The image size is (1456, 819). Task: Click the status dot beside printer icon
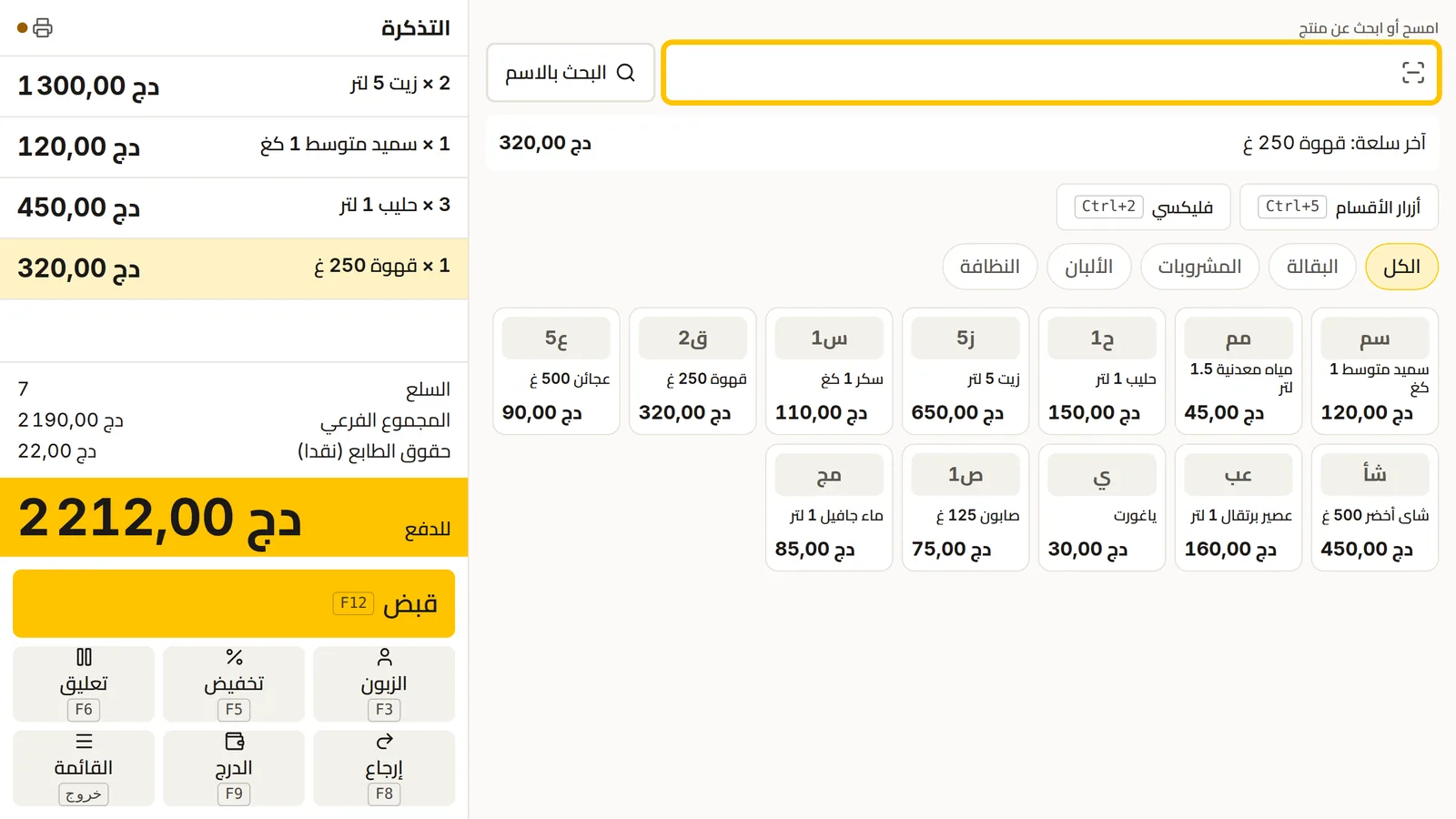[x=23, y=28]
